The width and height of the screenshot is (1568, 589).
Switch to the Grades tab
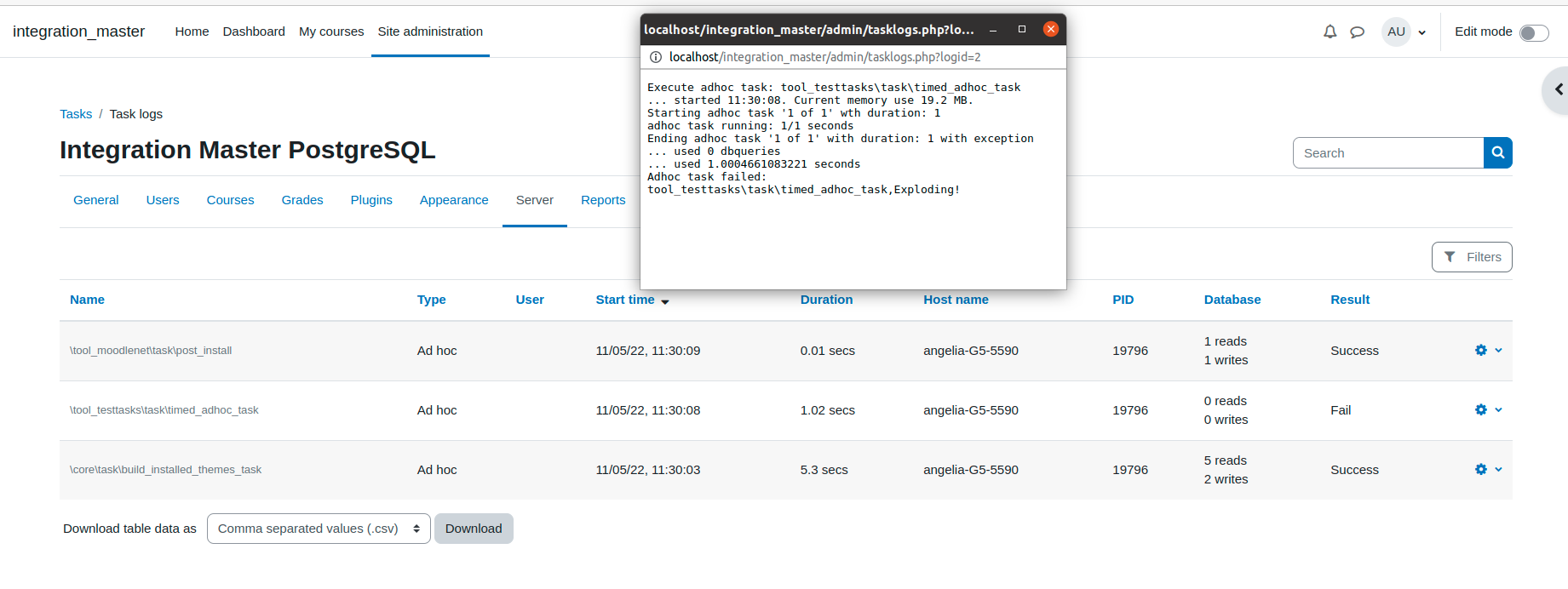click(x=302, y=200)
